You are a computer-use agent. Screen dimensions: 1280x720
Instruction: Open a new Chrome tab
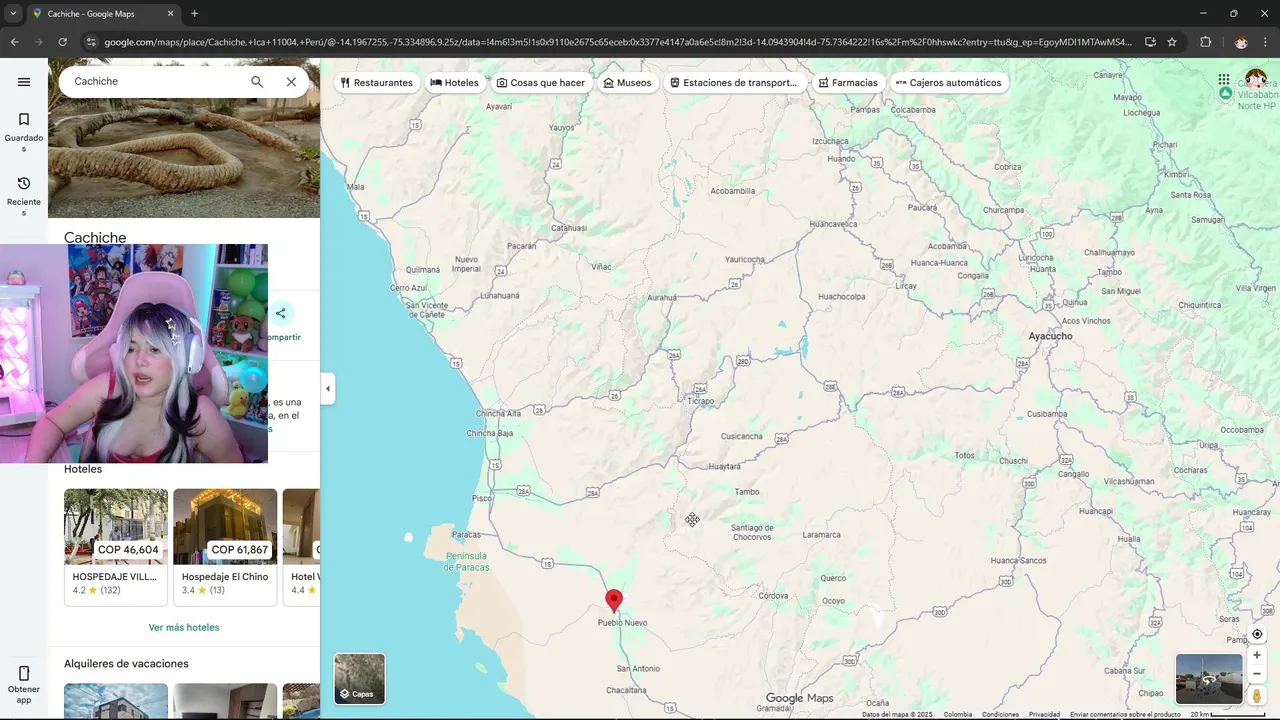(x=194, y=14)
